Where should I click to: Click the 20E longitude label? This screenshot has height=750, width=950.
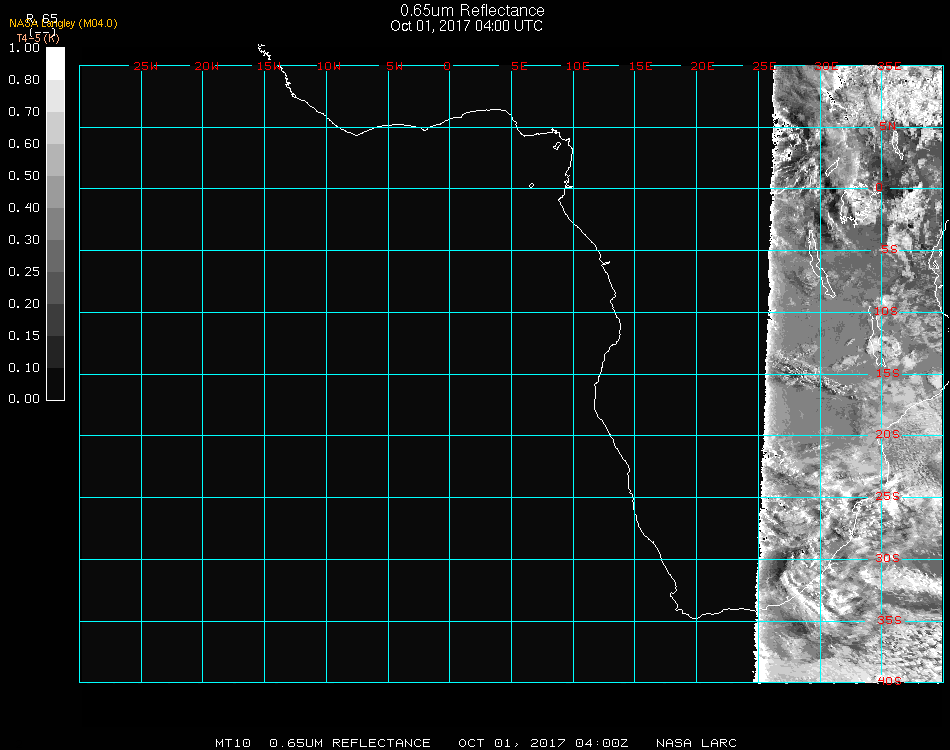(702, 66)
